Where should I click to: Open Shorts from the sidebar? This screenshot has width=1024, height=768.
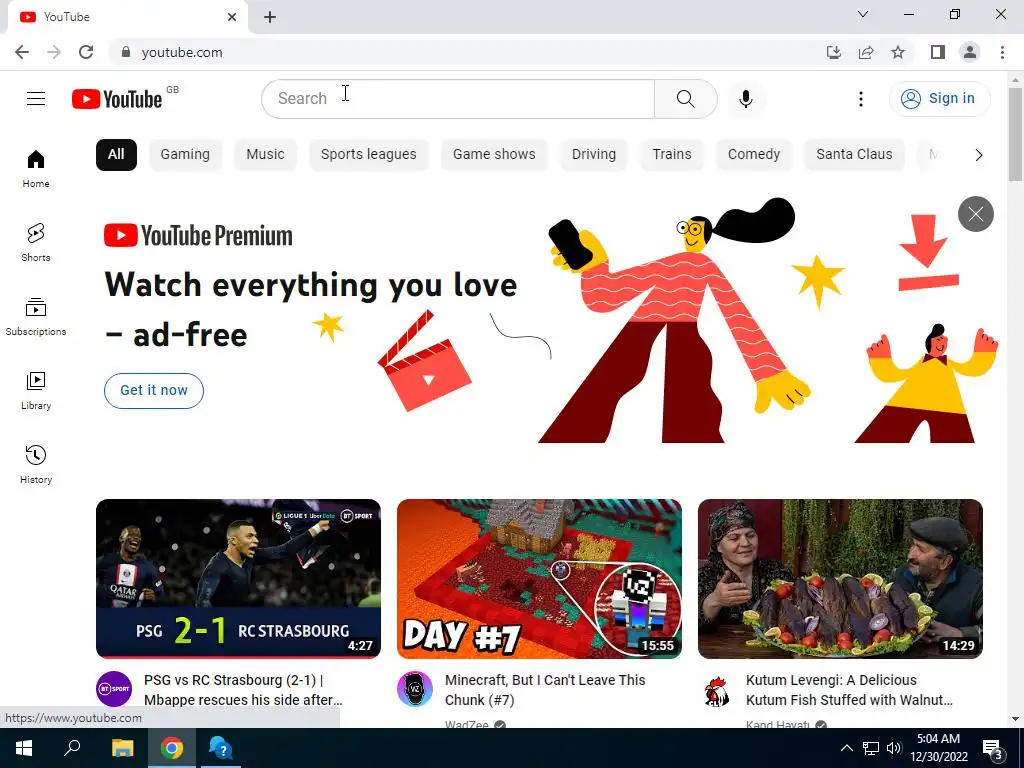36,242
